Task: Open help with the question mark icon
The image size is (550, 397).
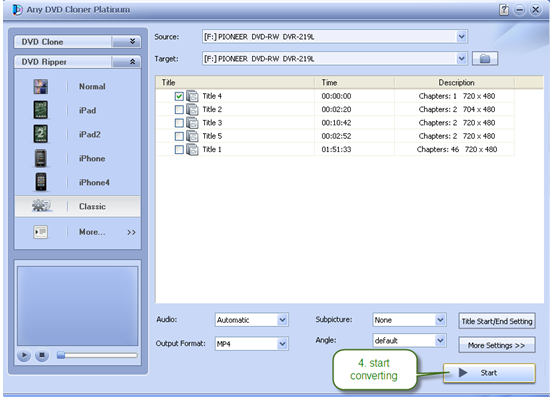Action: 504,10
